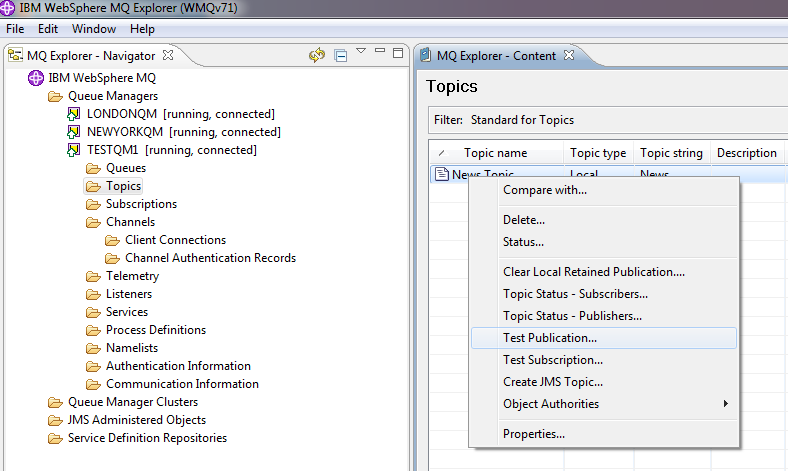Click the Listeners folder icon

click(93, 294)
